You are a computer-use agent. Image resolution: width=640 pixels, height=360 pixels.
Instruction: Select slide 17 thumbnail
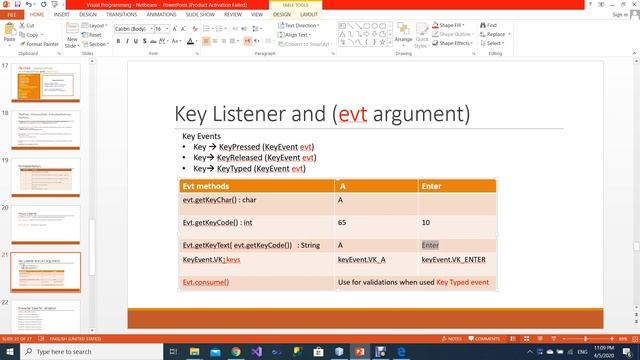pos(46,82)
